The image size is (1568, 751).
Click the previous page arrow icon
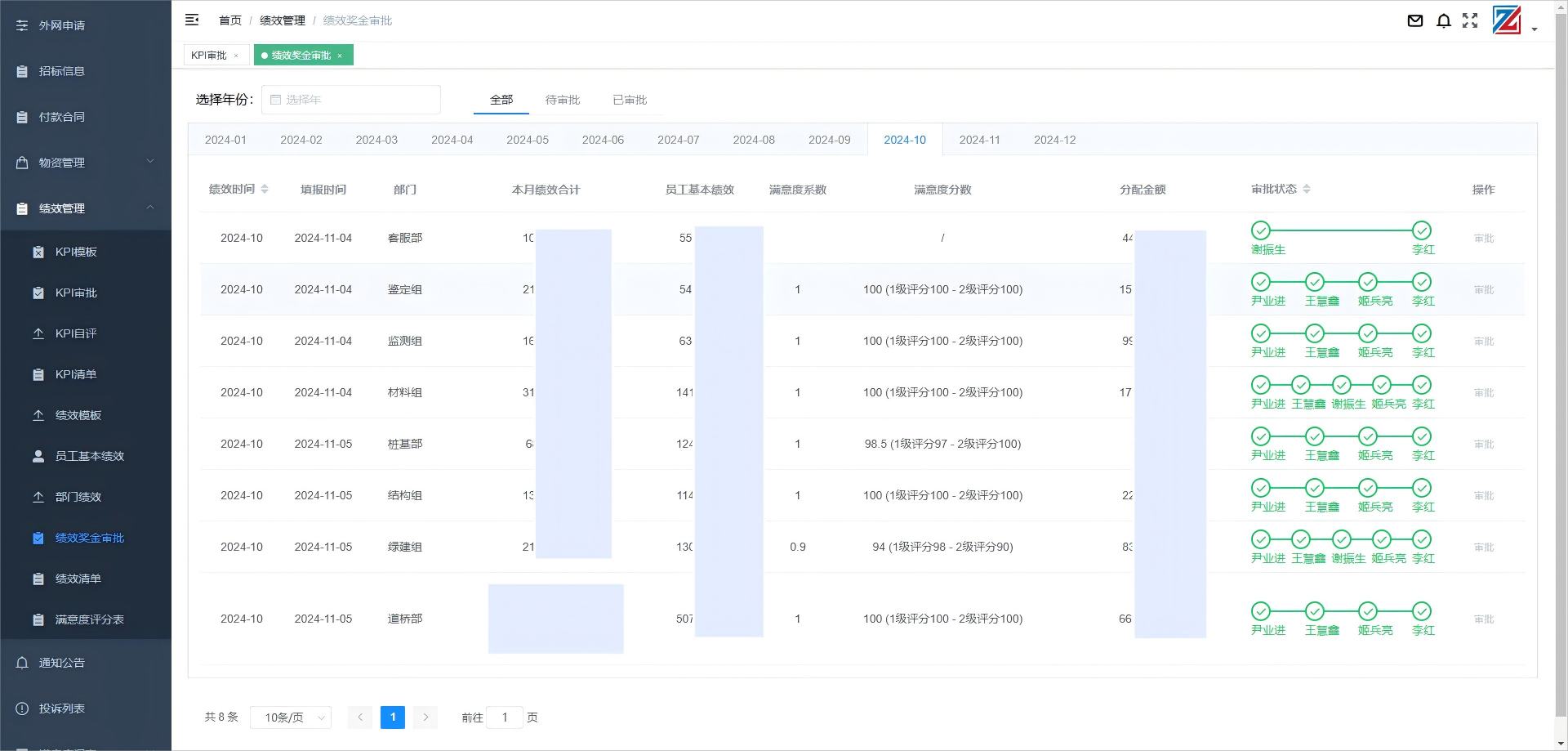pos(359,717)
